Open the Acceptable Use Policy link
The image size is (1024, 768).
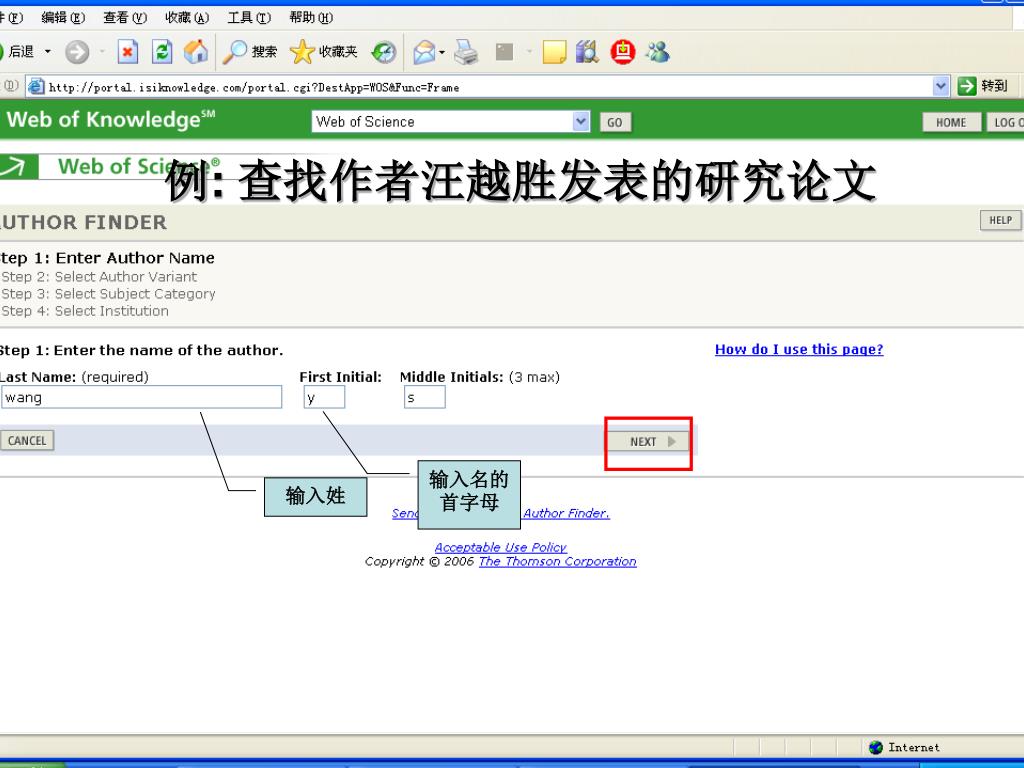click(x=500, y=547)
